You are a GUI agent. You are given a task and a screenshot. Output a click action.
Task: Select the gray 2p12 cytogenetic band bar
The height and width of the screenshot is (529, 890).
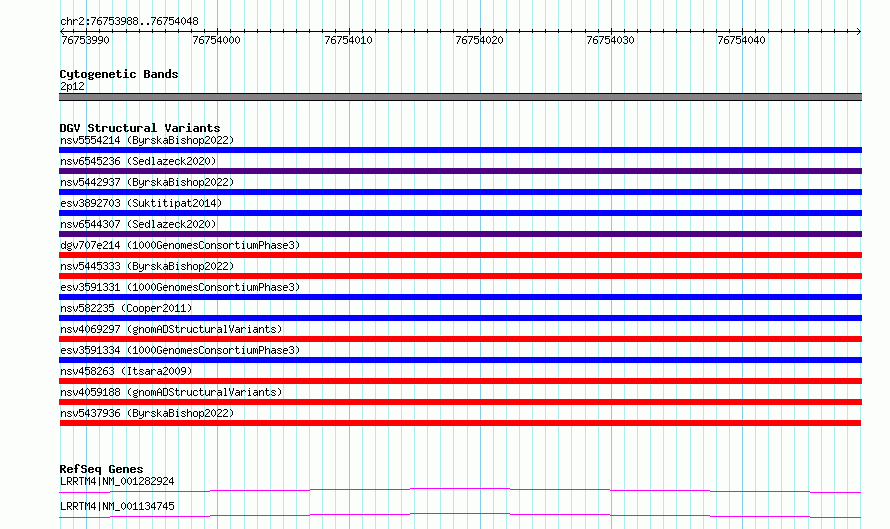(460, 97)
